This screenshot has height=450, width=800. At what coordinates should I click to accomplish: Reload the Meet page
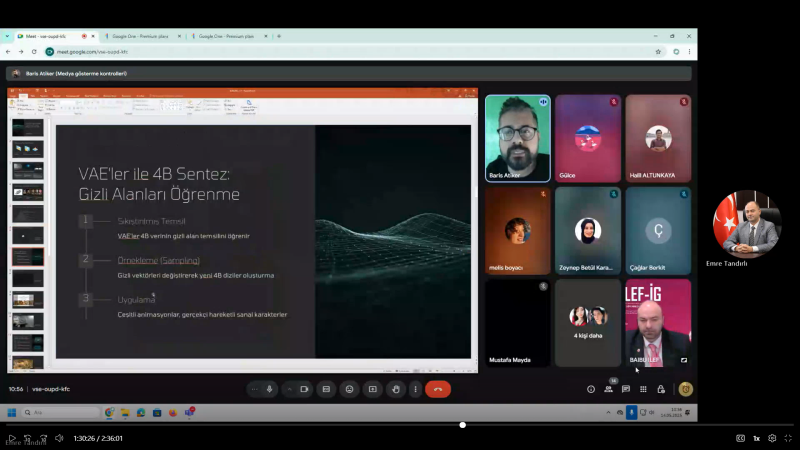coord(34,52)
